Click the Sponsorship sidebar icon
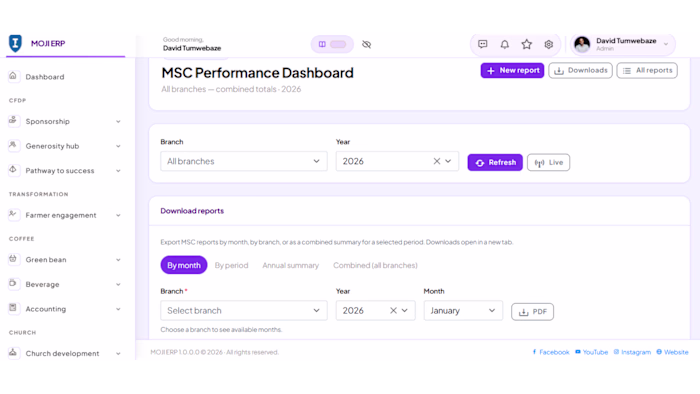The width and height of the screenshot is (700, 394). [13, 121]
